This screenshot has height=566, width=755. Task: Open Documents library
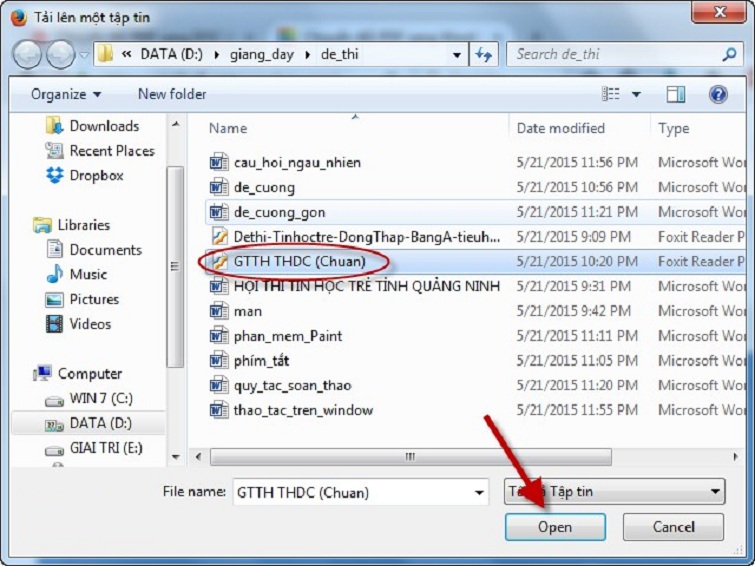coord(94,250)
